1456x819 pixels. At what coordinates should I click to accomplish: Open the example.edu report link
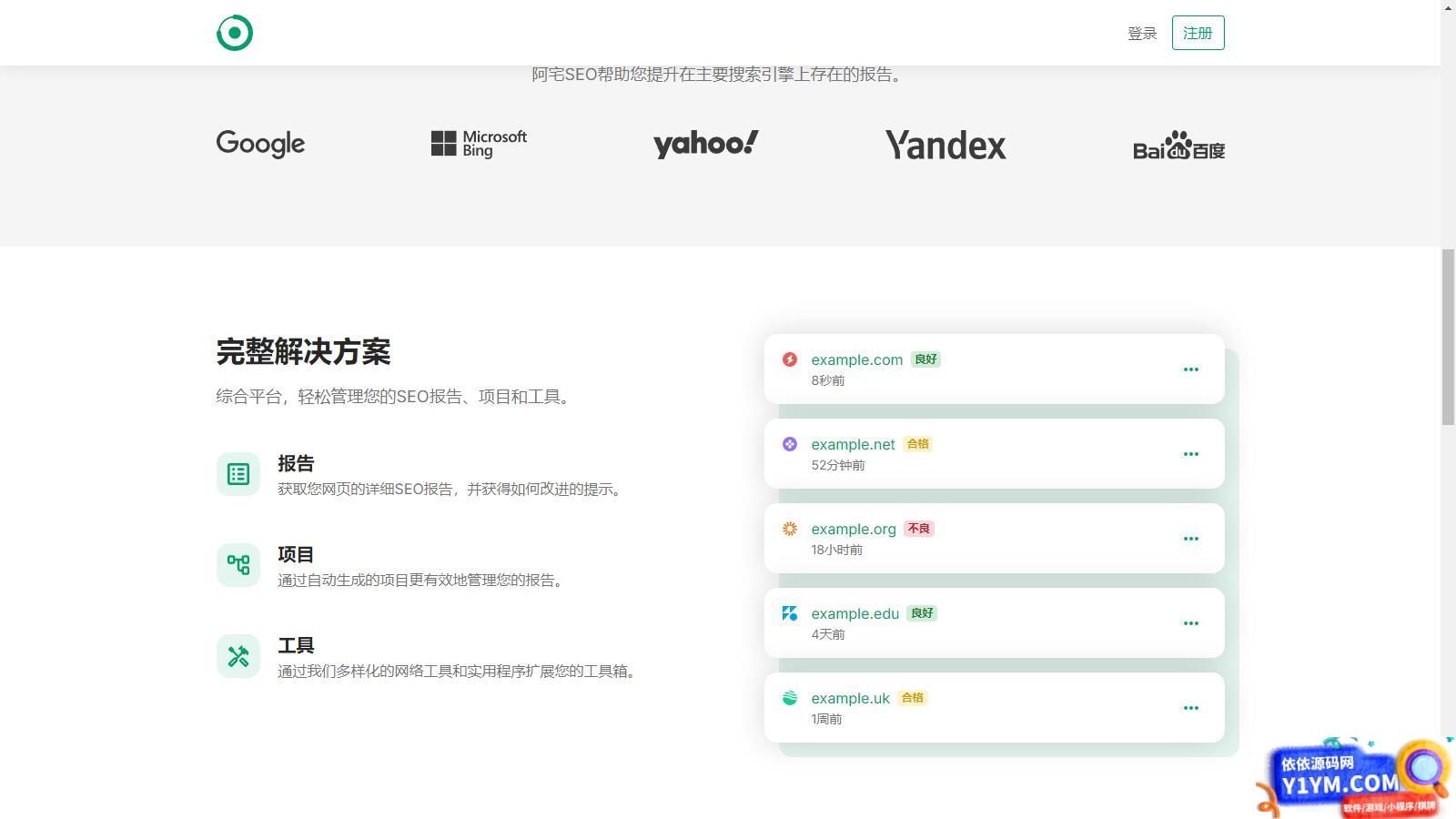tap(855, 613)
